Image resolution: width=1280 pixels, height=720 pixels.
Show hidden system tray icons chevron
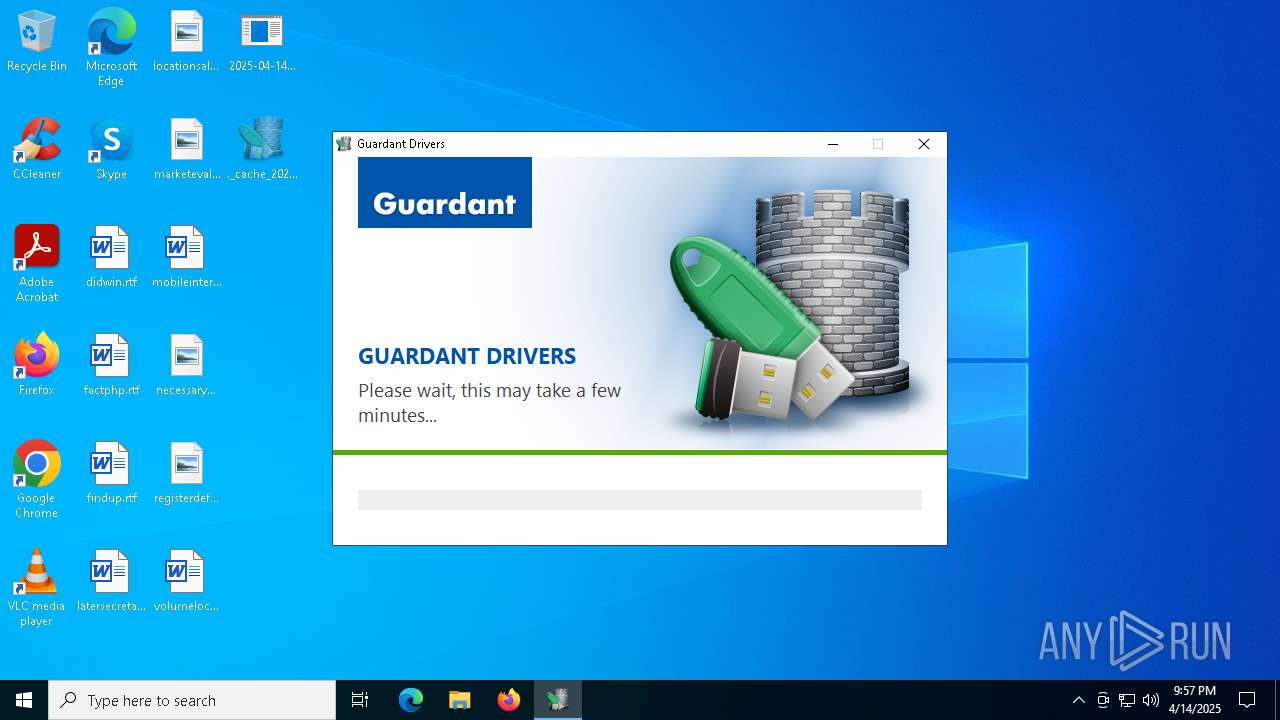pos(1078,700)
